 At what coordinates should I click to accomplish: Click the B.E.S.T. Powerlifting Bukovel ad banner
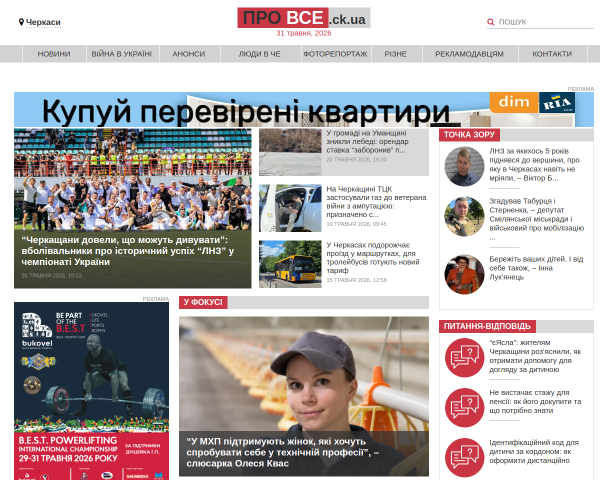point(91,391)
